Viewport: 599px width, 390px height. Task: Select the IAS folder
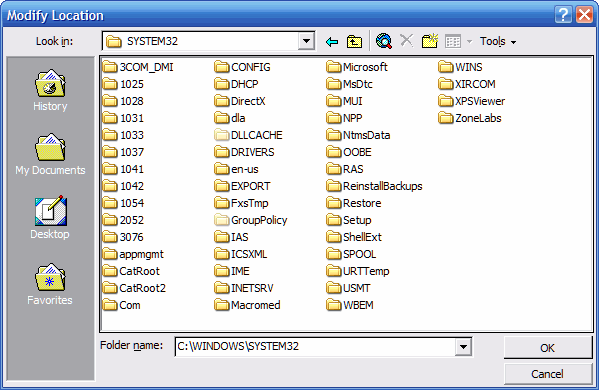point(231,237)
